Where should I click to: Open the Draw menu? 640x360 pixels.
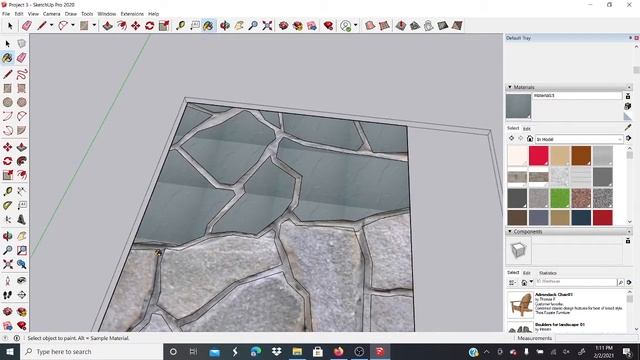click(71, 14)
